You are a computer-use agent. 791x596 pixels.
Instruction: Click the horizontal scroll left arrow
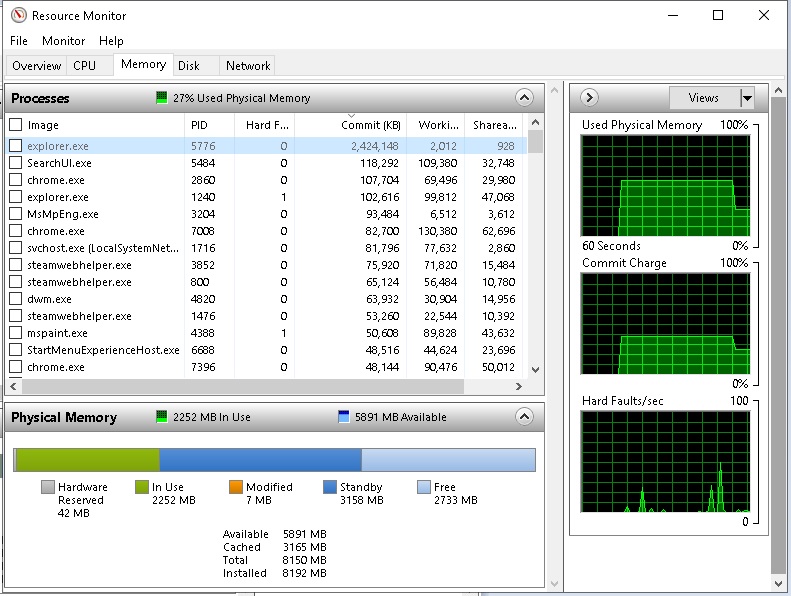(x=13, y=387)
